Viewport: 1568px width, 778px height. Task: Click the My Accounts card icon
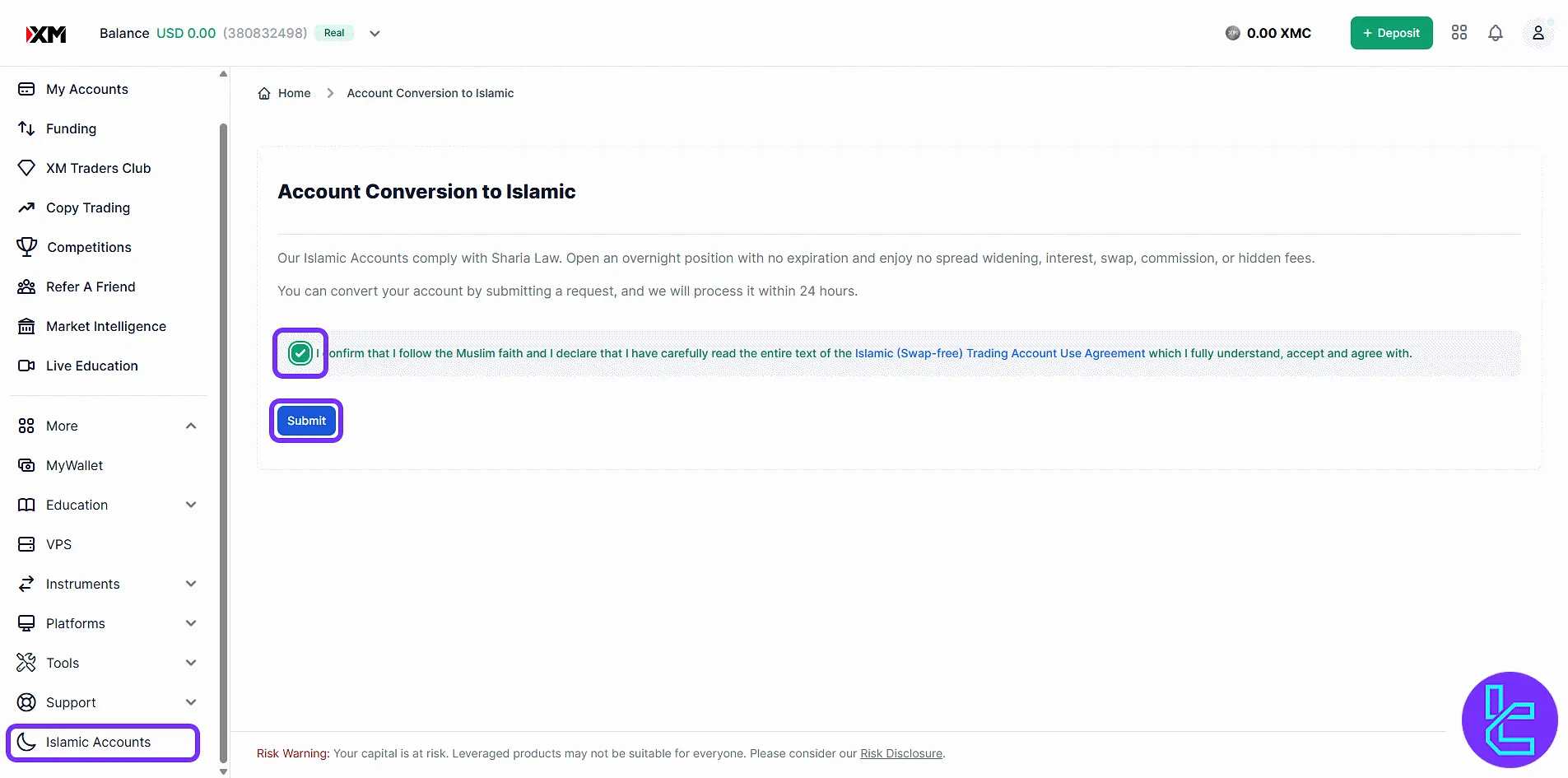pyautogui.click(x=26, y=89)
